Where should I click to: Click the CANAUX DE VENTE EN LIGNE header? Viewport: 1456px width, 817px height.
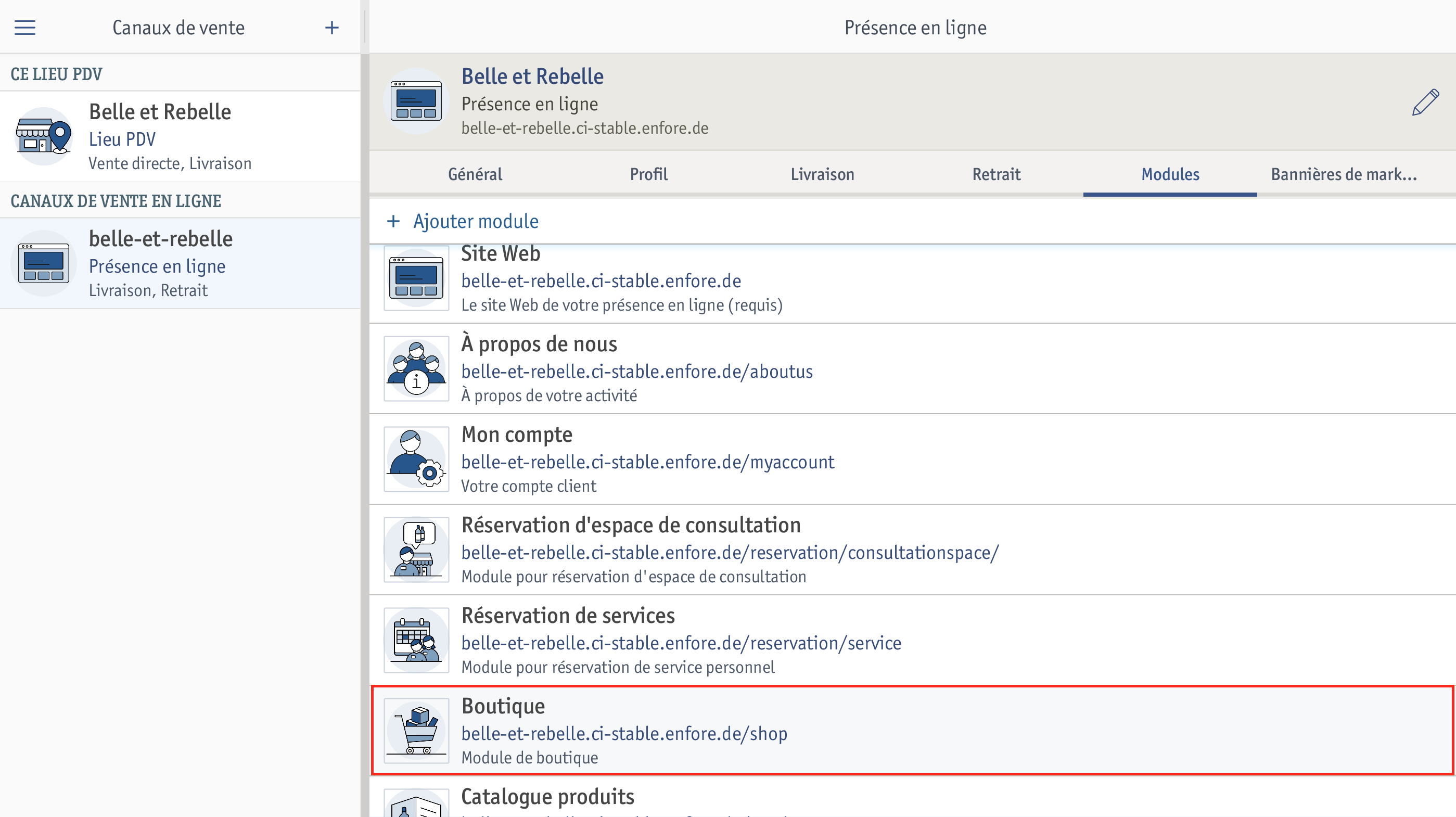pyautogui.click(x=116, y=201)
